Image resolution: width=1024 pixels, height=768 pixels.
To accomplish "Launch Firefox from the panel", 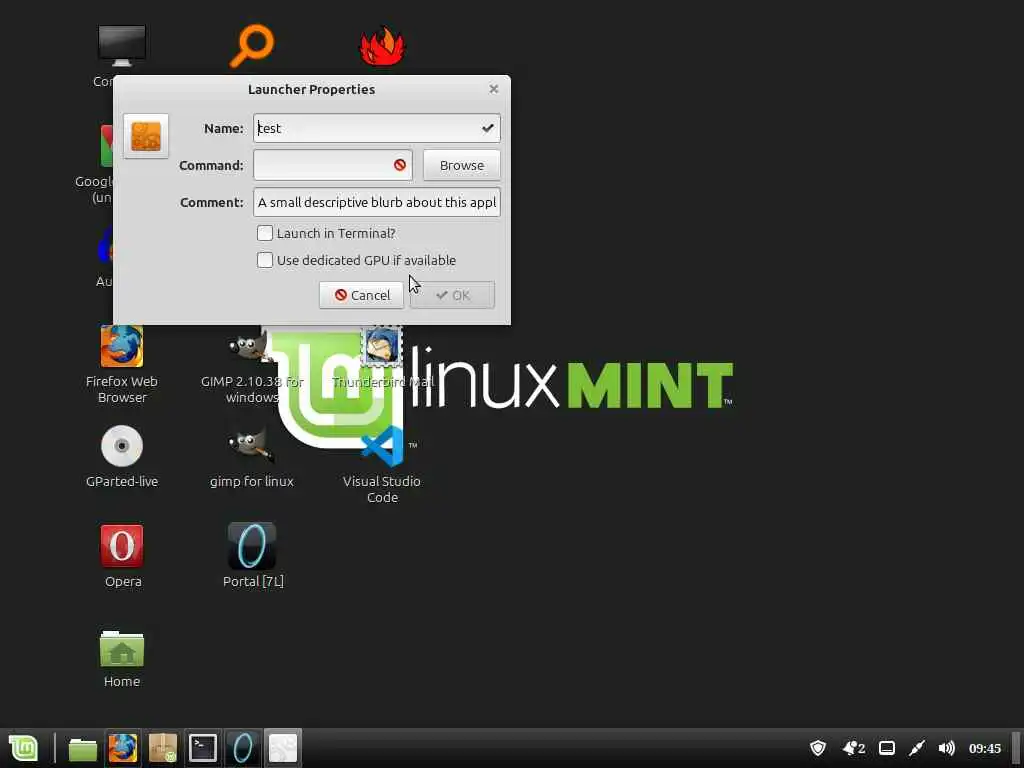I will [123, 748].
